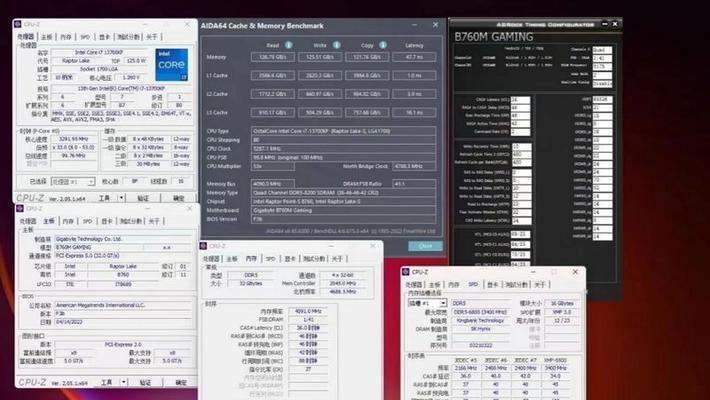The image size is (710, 400).
Task: Click Memory Latency result 47.7 ns
Action: [414, 57]
